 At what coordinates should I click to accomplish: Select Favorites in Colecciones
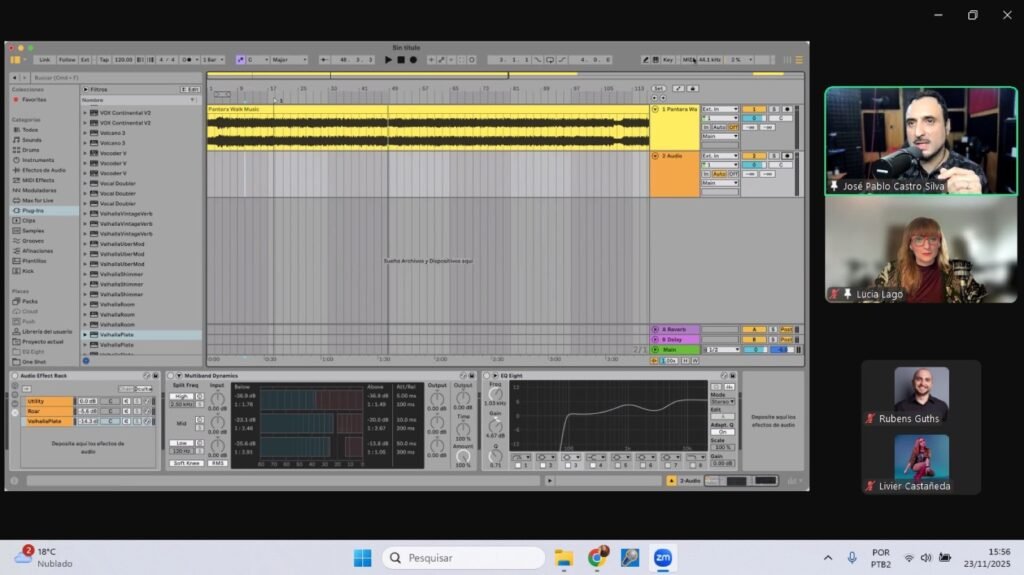(34, 100)
